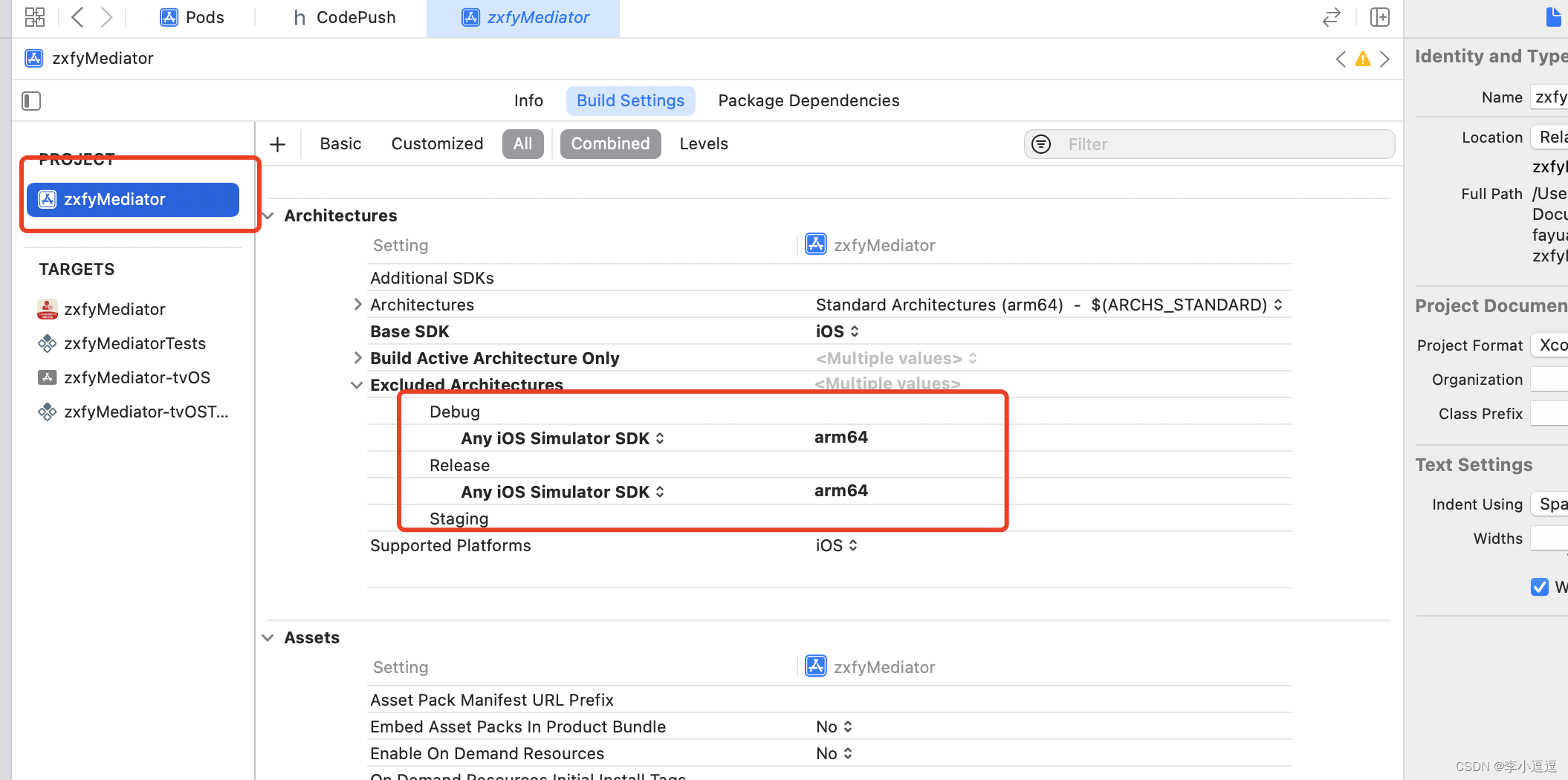Go forward with the right navigation arrow
The width and height of the screenshot is (1568, 780).
coord(106,17)
